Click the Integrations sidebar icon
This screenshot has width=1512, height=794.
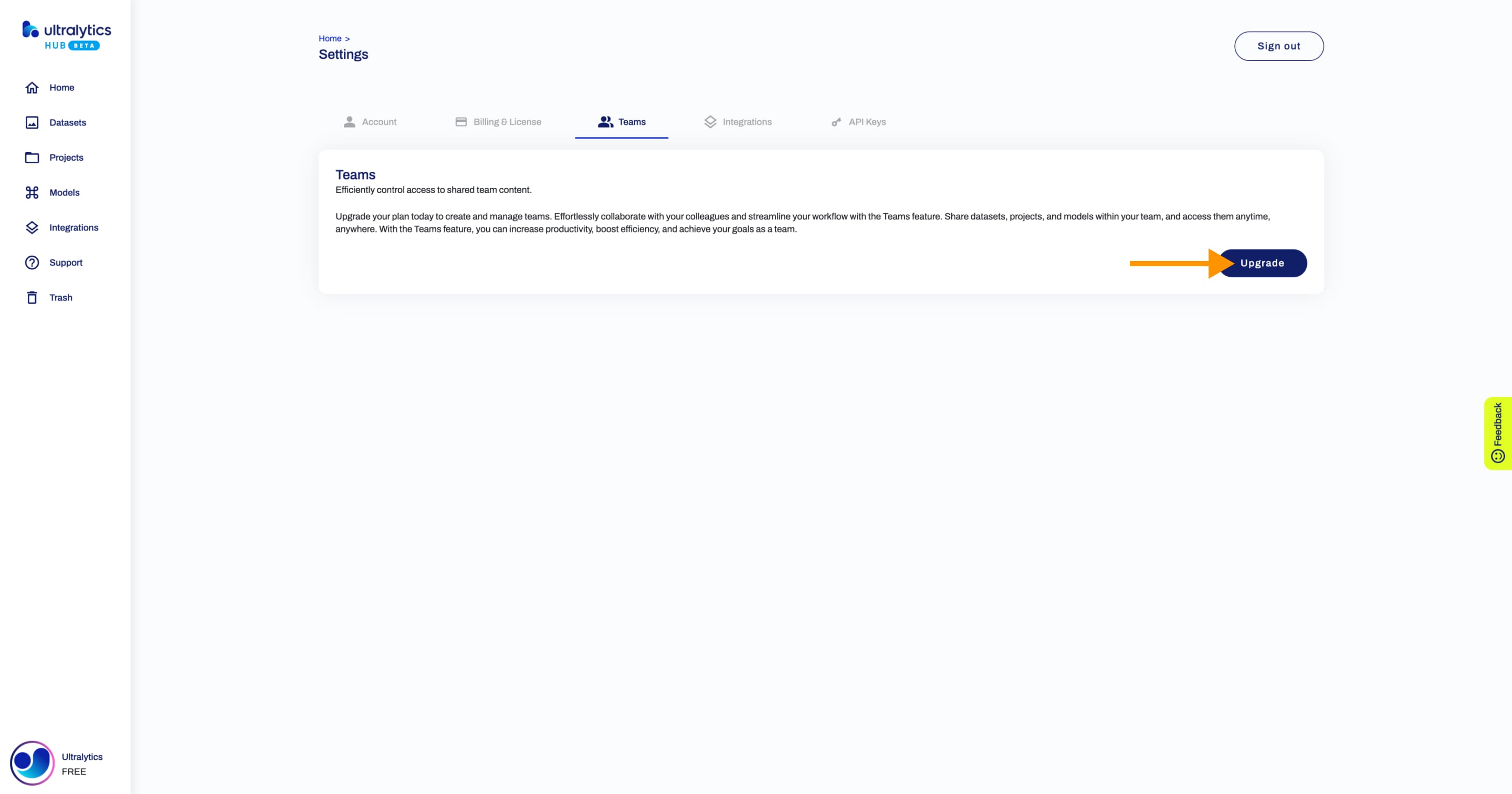pyautogui.click(x=32, y=227)
